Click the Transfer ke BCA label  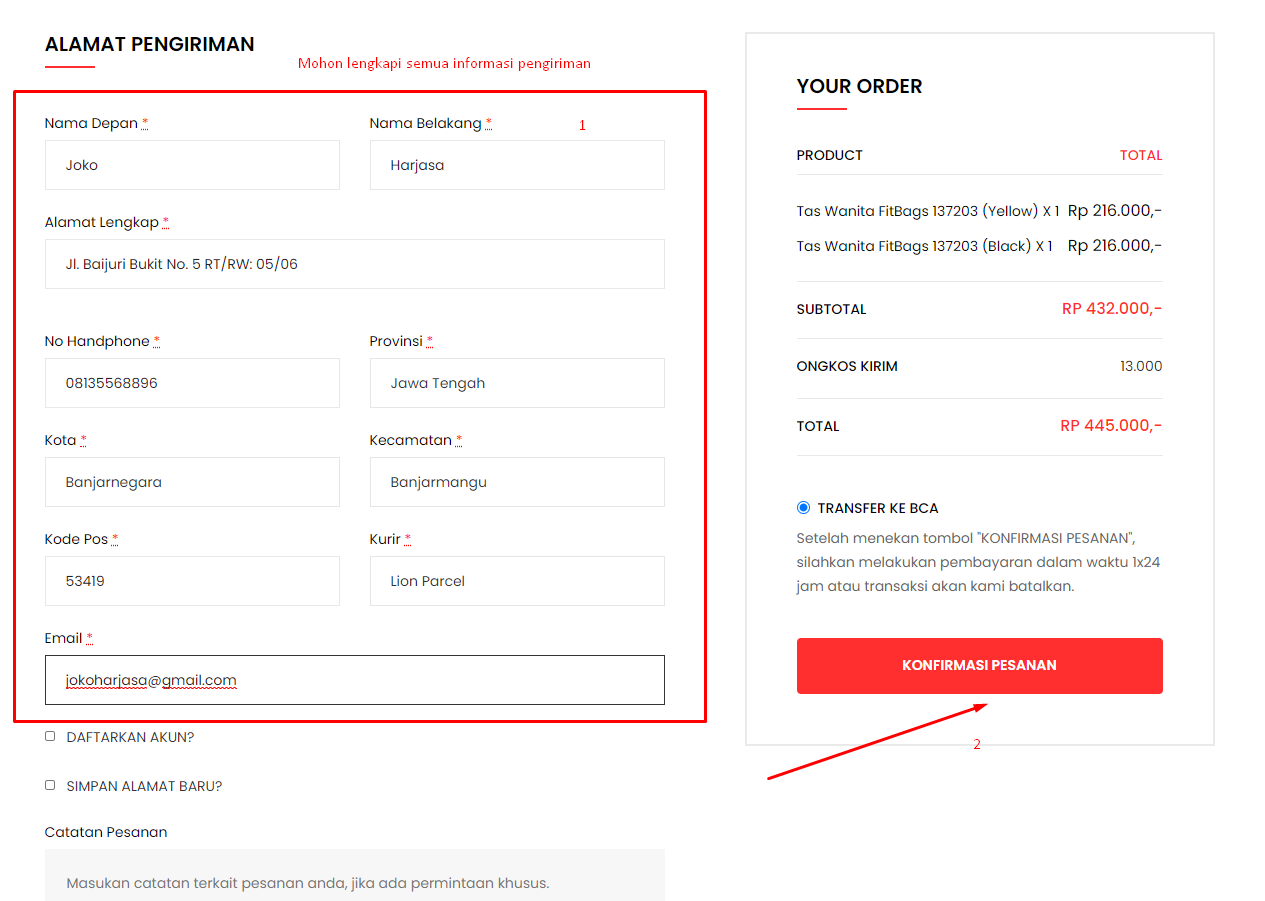[x=878, y=508]
